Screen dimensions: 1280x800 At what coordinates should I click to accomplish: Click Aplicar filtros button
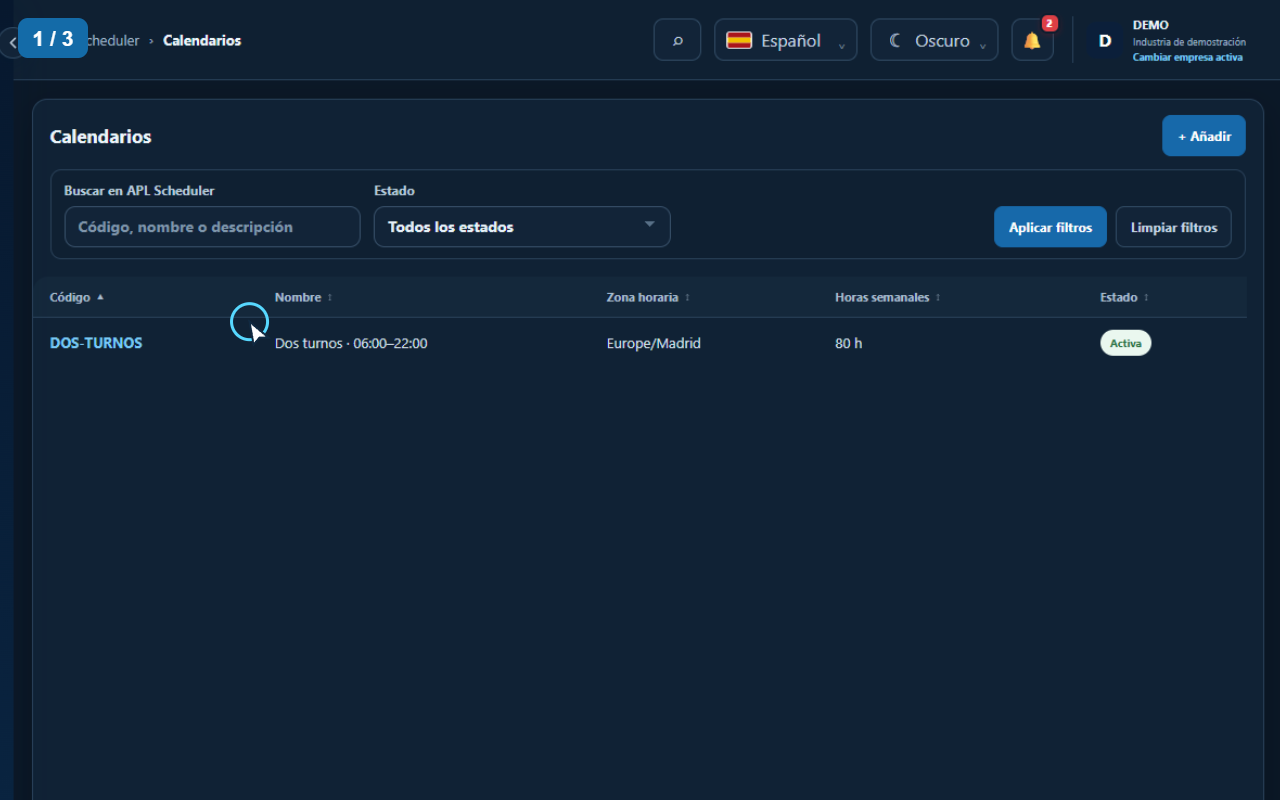point(1050,227)
